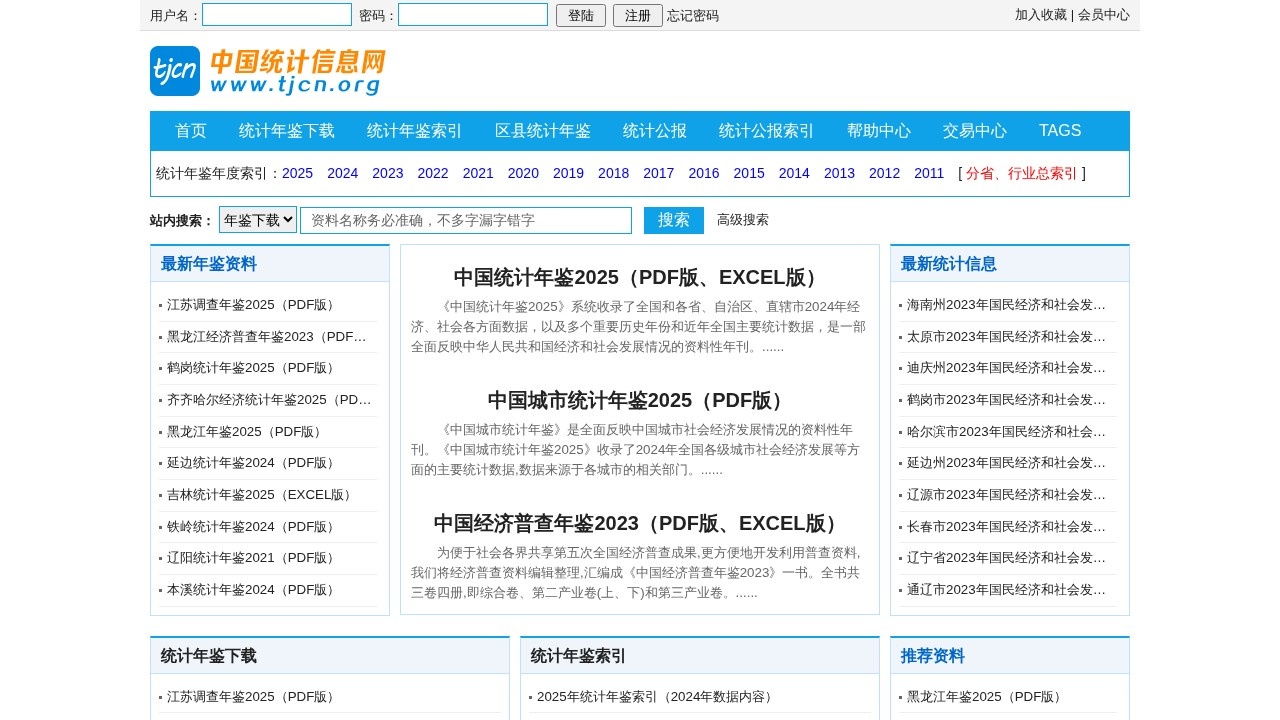Go to 首页 in navigation bar
Viewport: 1280px width, 720px height.
[191, 131]
